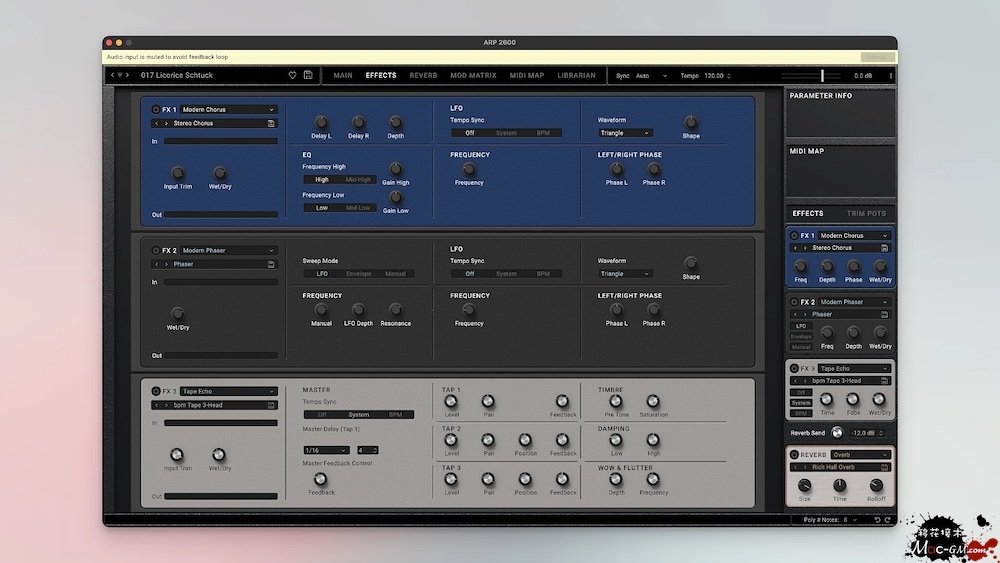Click the FX 2 Resonance knob
1000x563 pixels.
click(395, 310)
